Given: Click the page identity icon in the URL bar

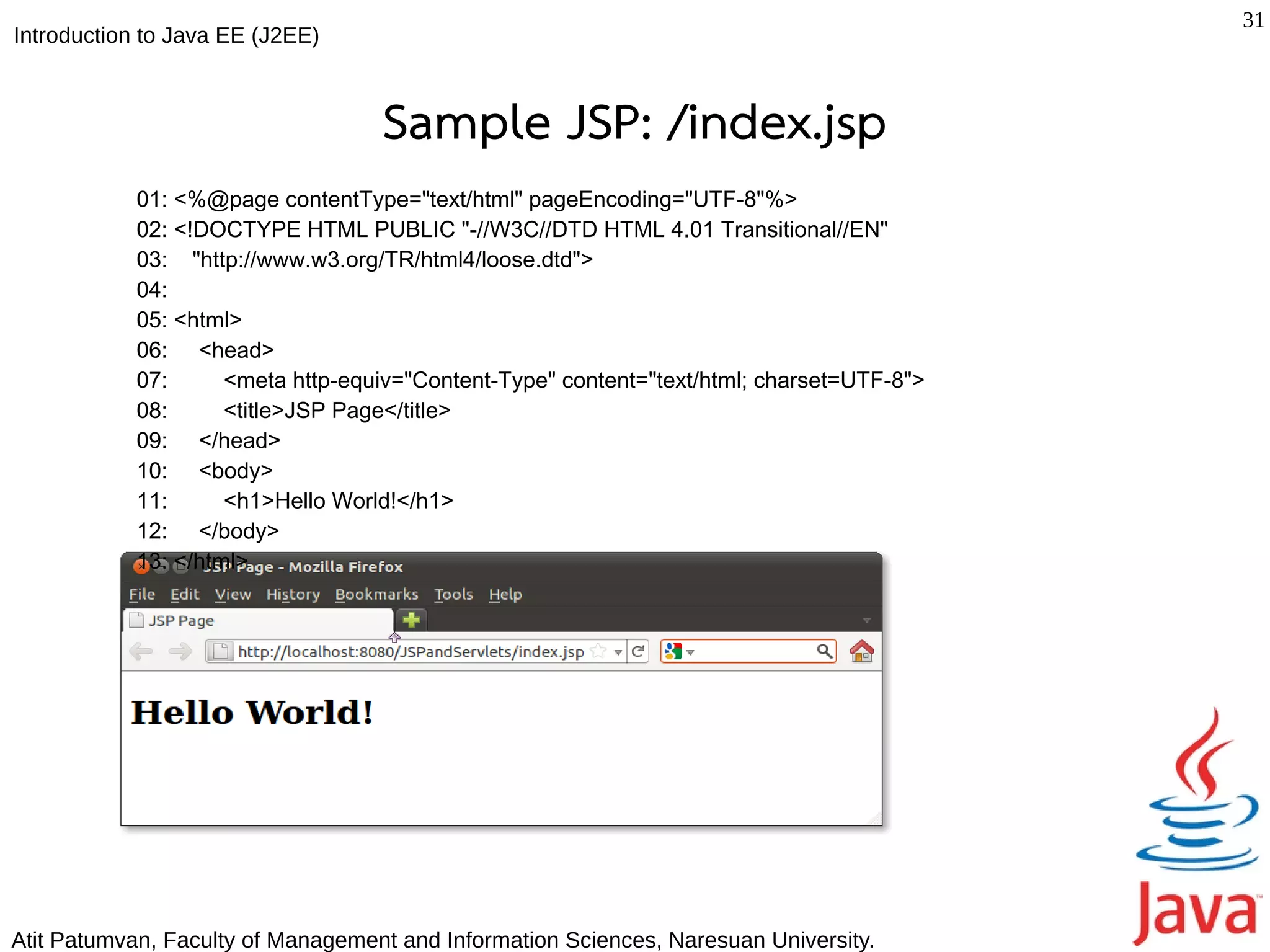Looking at the screenshot, I should 220,651.
